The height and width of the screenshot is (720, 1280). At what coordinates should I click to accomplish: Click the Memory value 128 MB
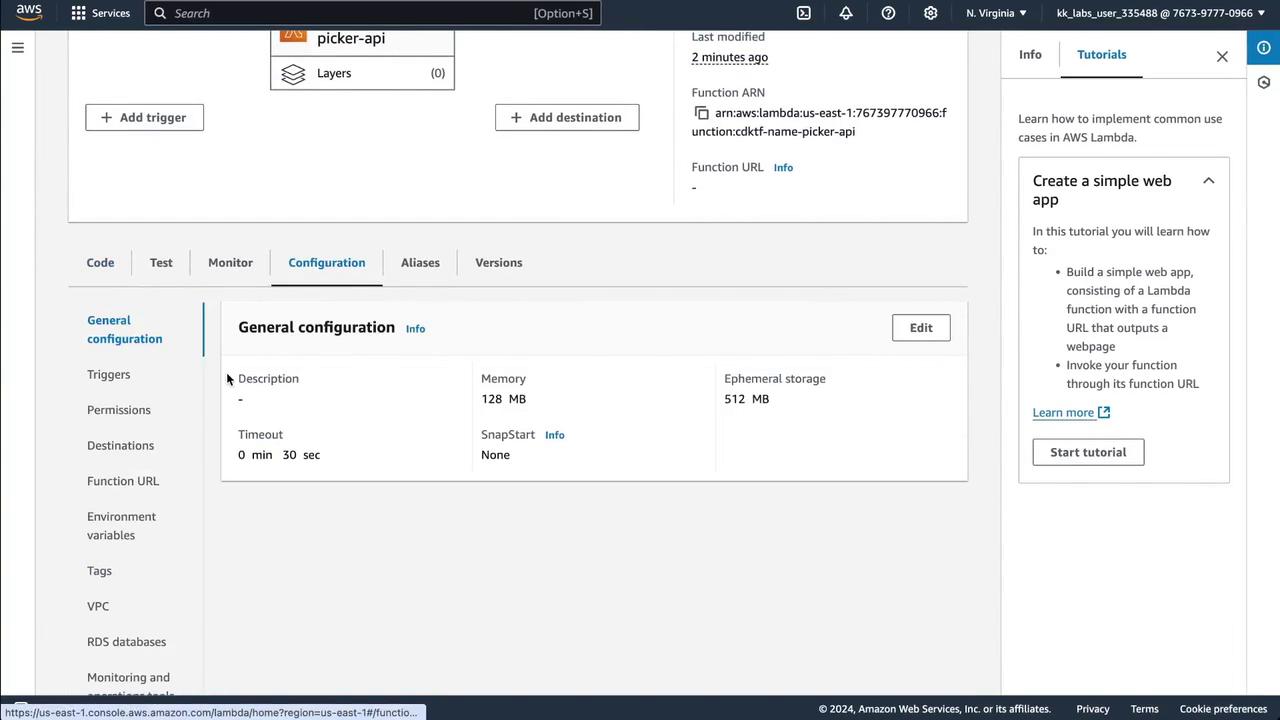[x=503, y=399]
